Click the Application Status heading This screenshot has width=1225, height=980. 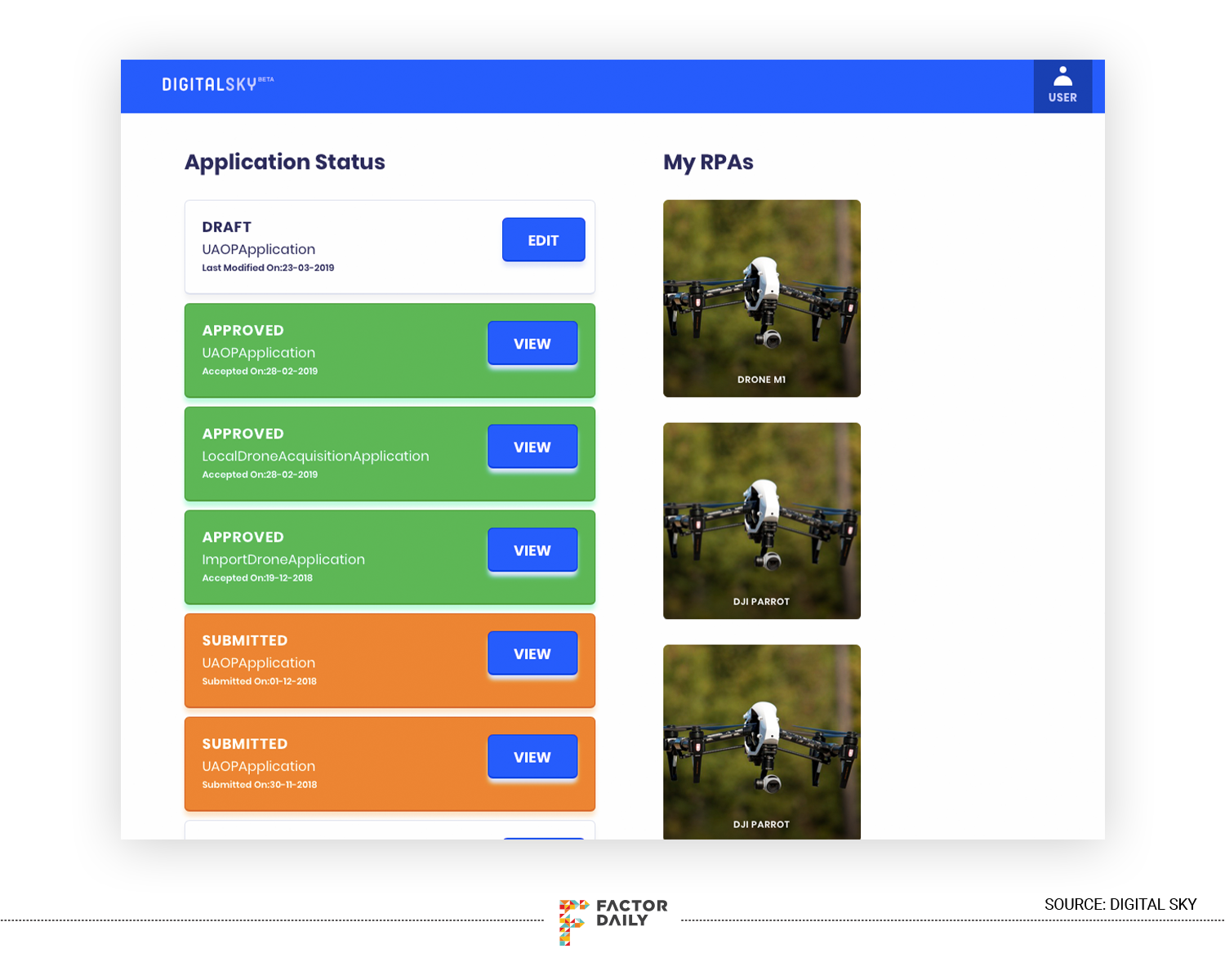pyautogui.click(x=284, y=162)
